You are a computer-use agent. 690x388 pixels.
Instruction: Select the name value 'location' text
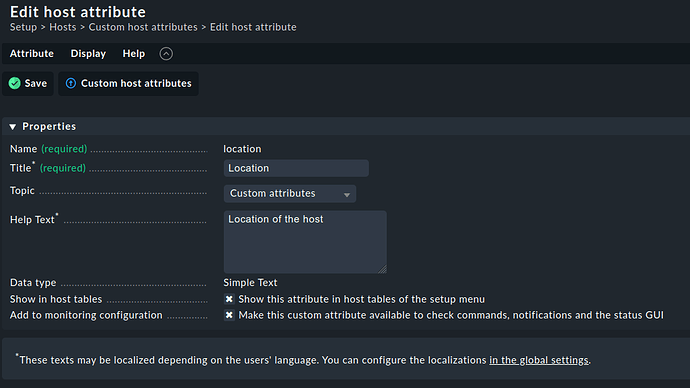click(242, 149)
